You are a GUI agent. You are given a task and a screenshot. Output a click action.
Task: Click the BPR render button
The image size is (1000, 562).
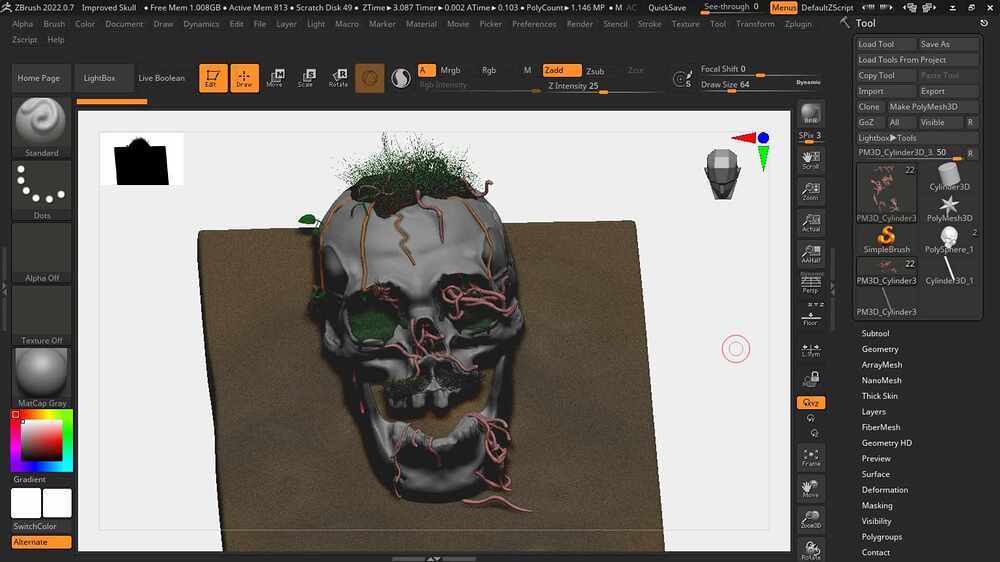click(x=811, y=114)
